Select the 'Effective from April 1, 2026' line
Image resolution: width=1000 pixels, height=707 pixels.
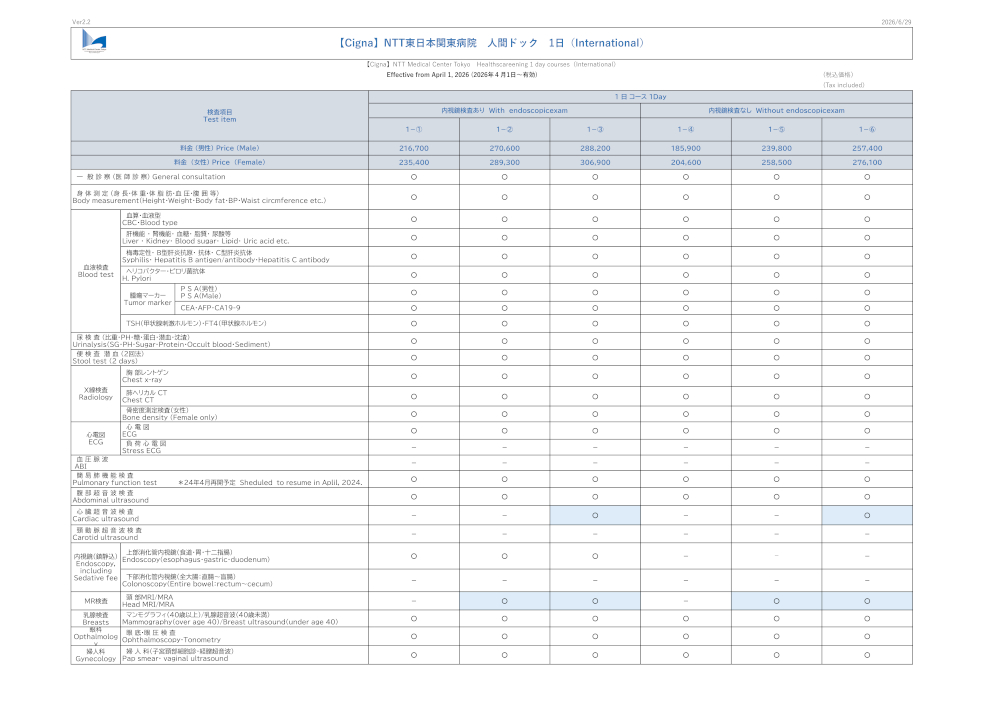coord(462,75)
